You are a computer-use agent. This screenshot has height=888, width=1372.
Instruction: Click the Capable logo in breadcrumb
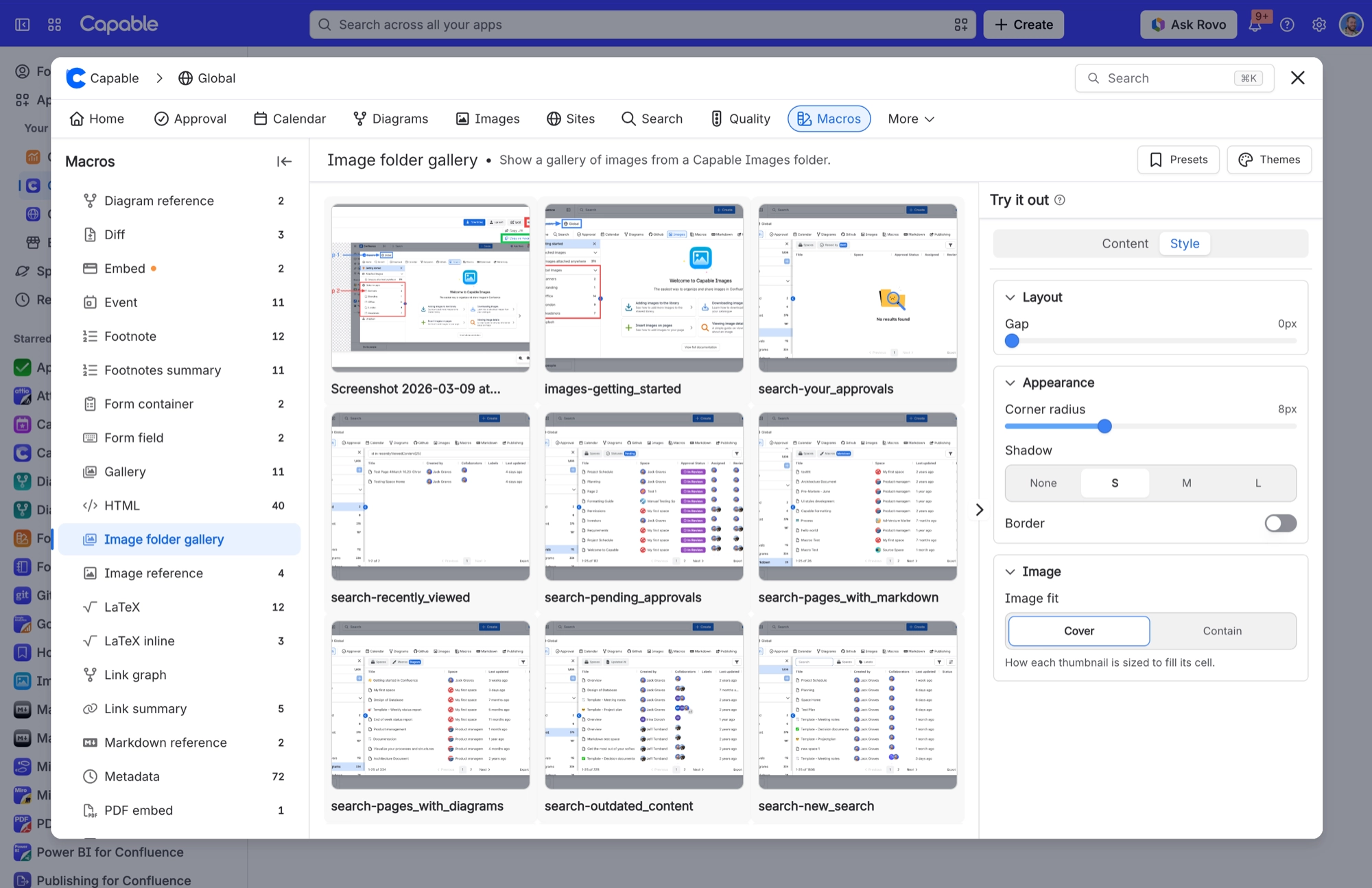point(76,78)
